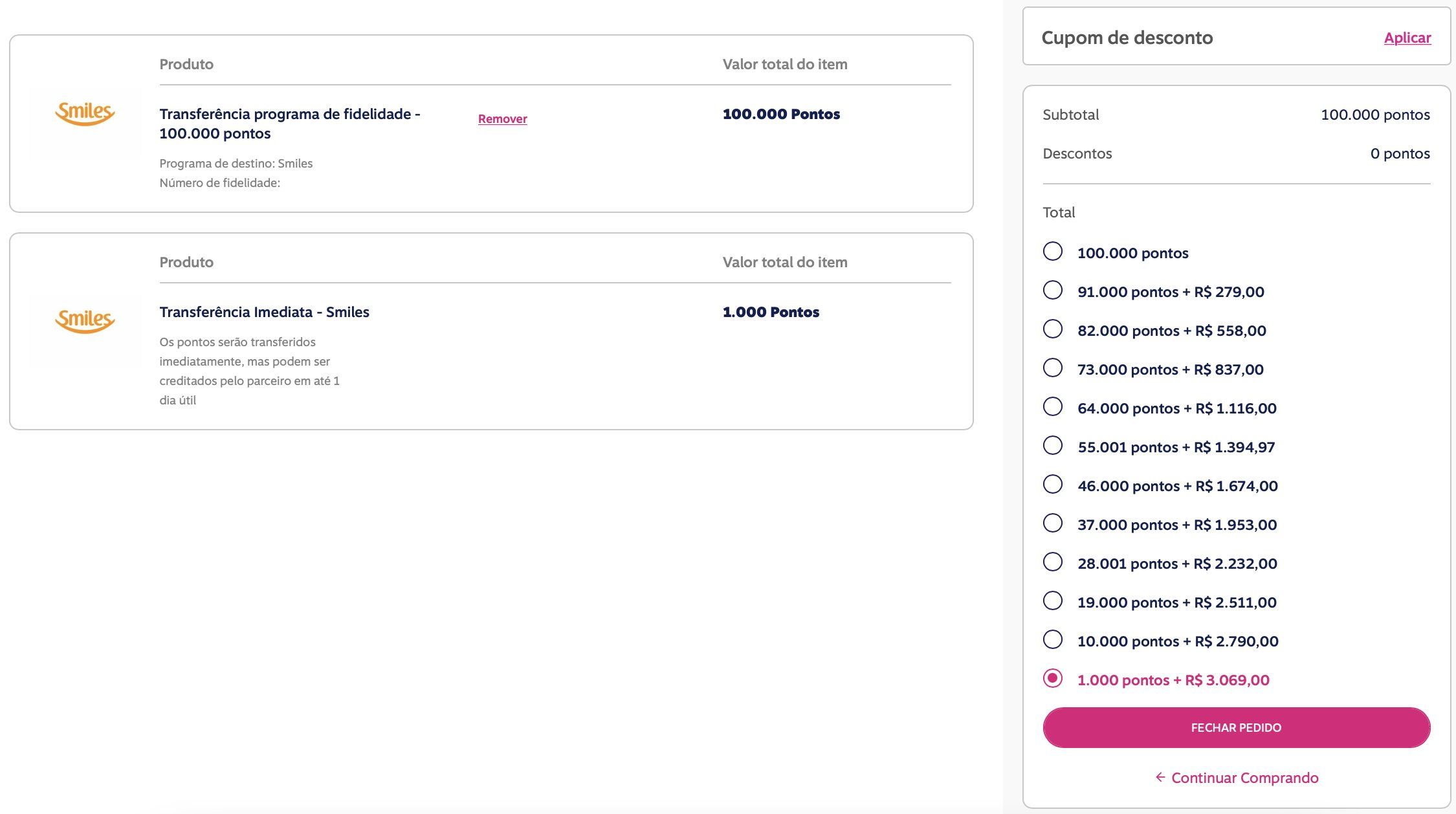Click the Transferência programa de fidelidade title

(290, 124)
